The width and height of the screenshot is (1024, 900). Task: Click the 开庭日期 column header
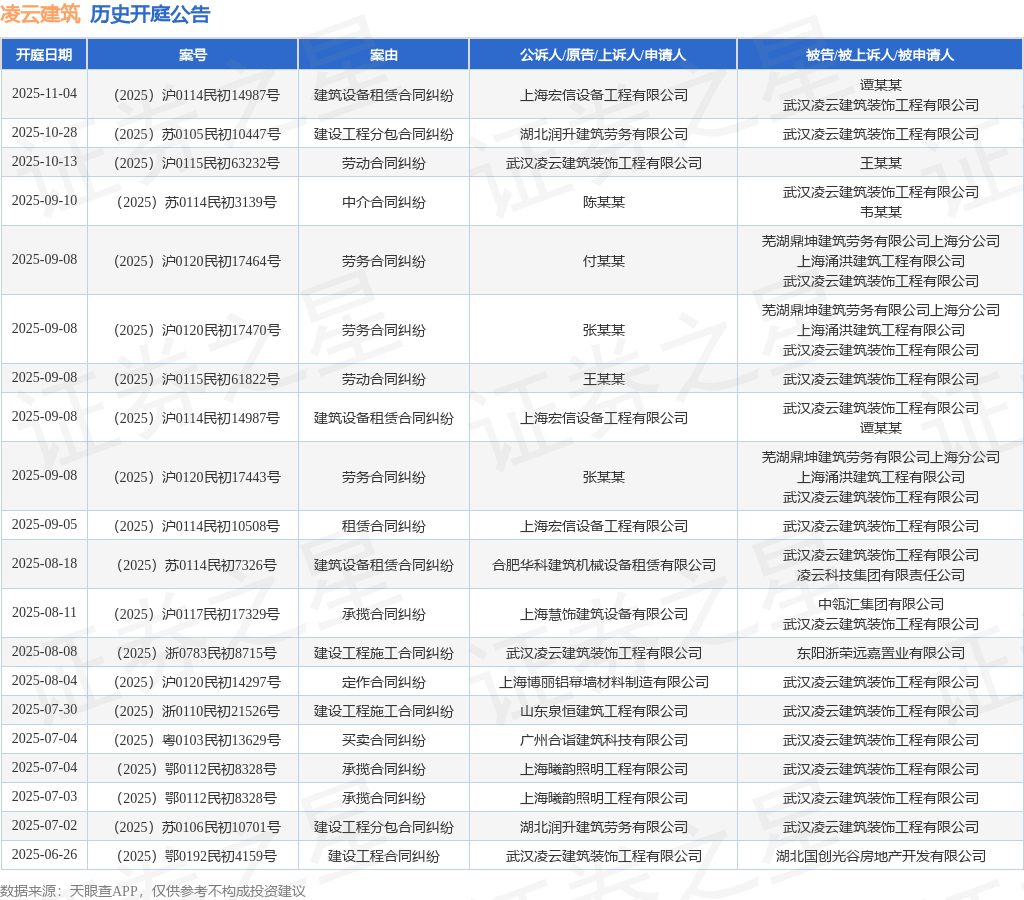tap(44, 55)
